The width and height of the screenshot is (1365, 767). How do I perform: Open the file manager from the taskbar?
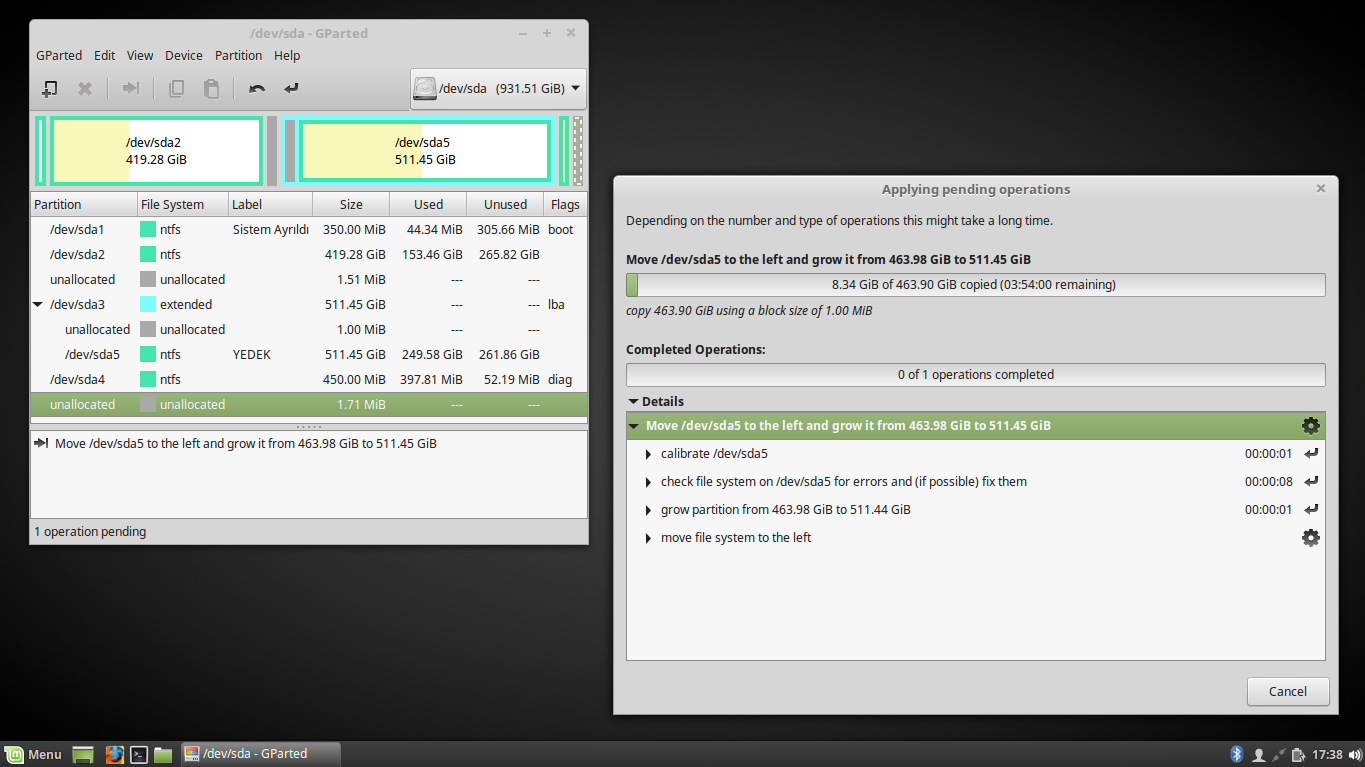(163, 755)
